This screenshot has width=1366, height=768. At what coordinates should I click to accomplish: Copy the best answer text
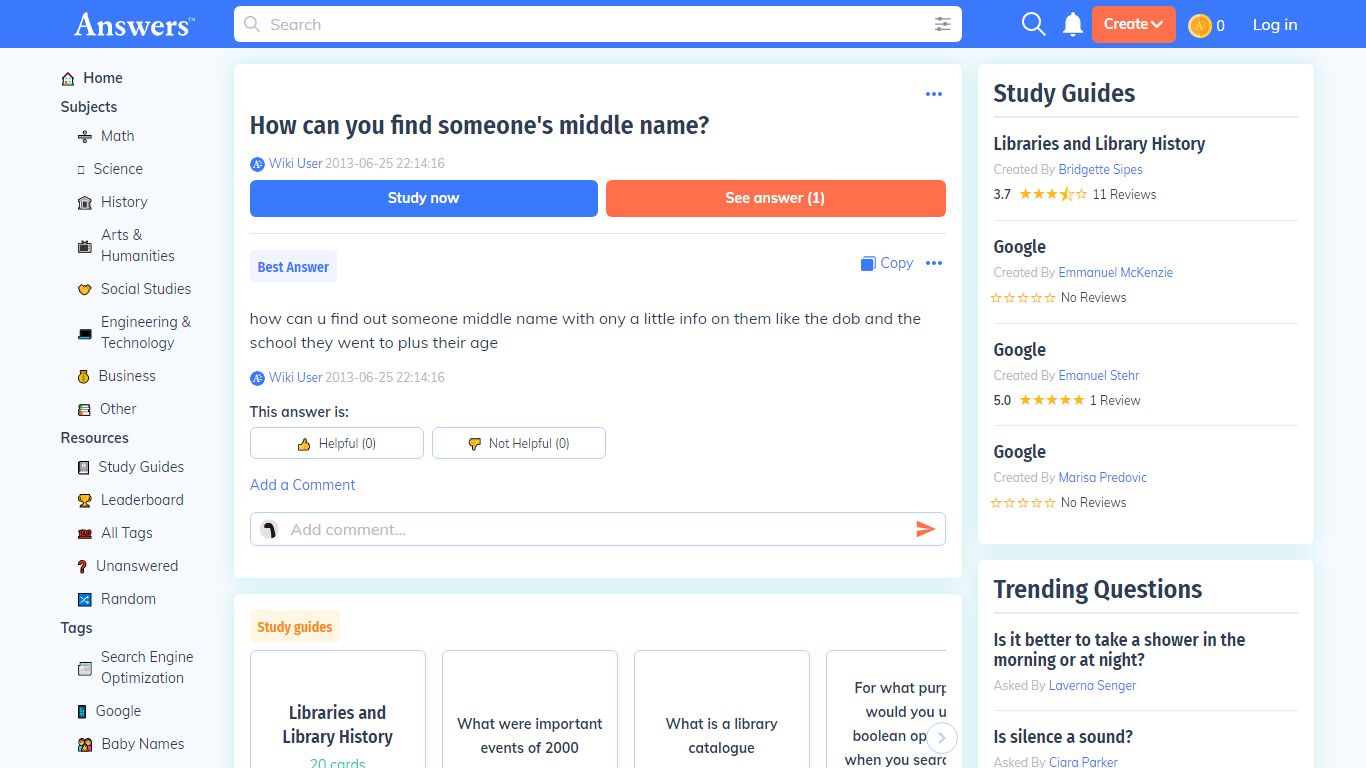click(x=887, y=263)
